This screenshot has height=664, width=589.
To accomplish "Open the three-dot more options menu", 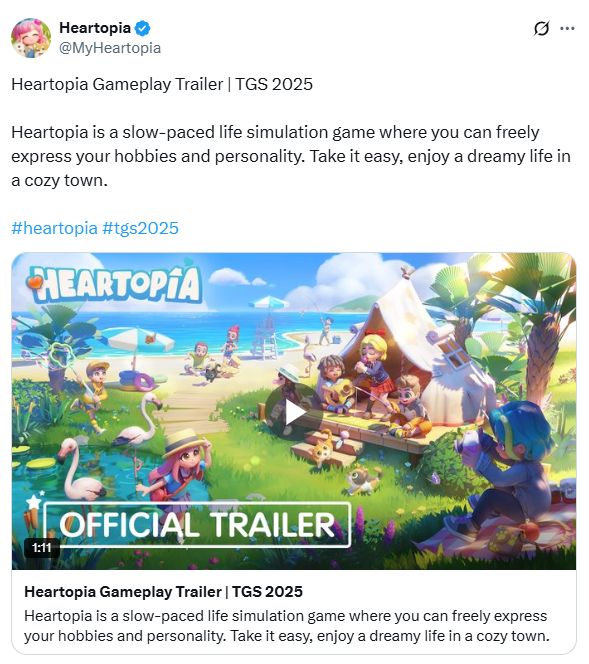I will click(567, 28).
